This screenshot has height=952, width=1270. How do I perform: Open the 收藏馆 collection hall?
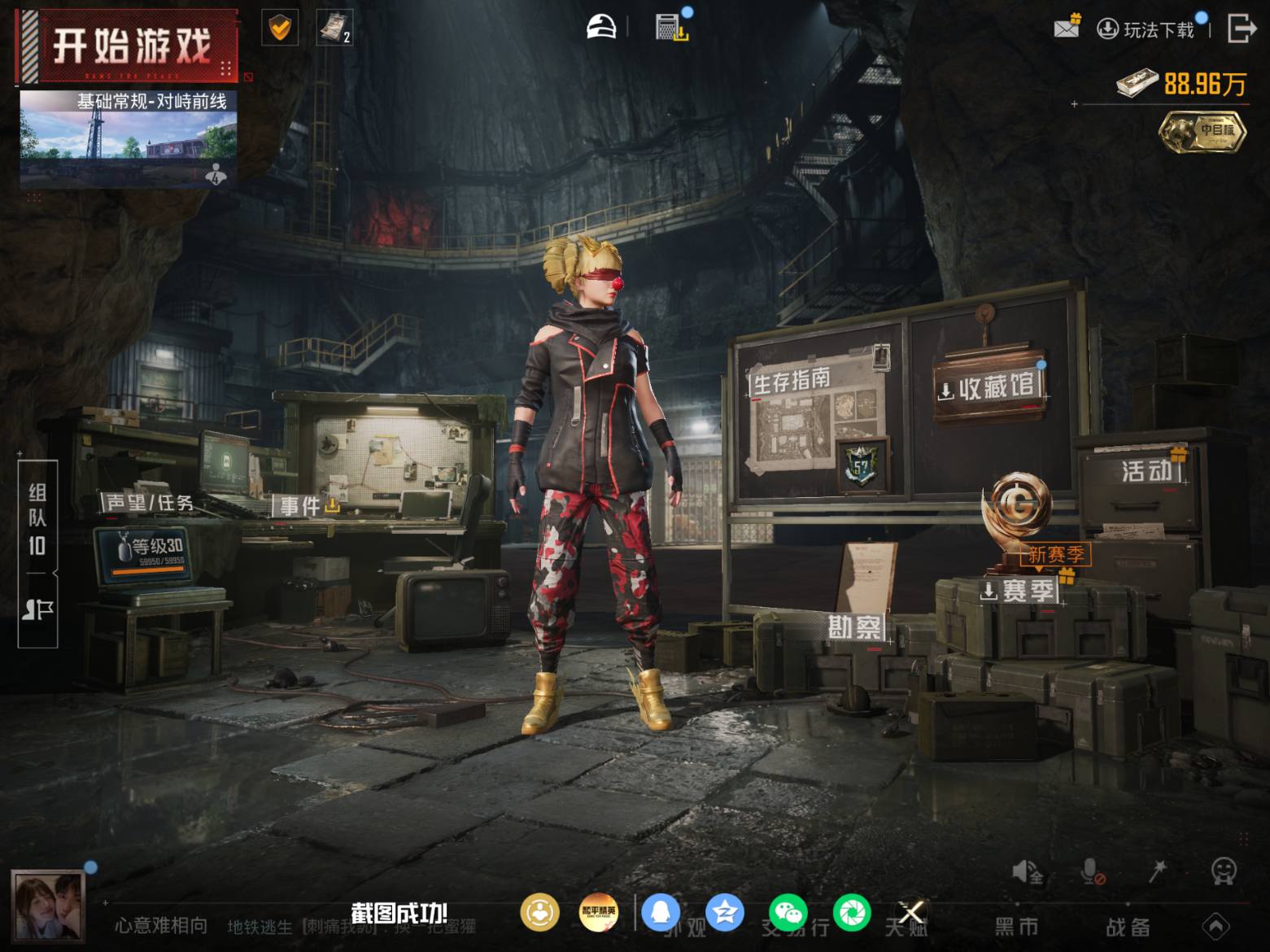(x=989, y=388)
